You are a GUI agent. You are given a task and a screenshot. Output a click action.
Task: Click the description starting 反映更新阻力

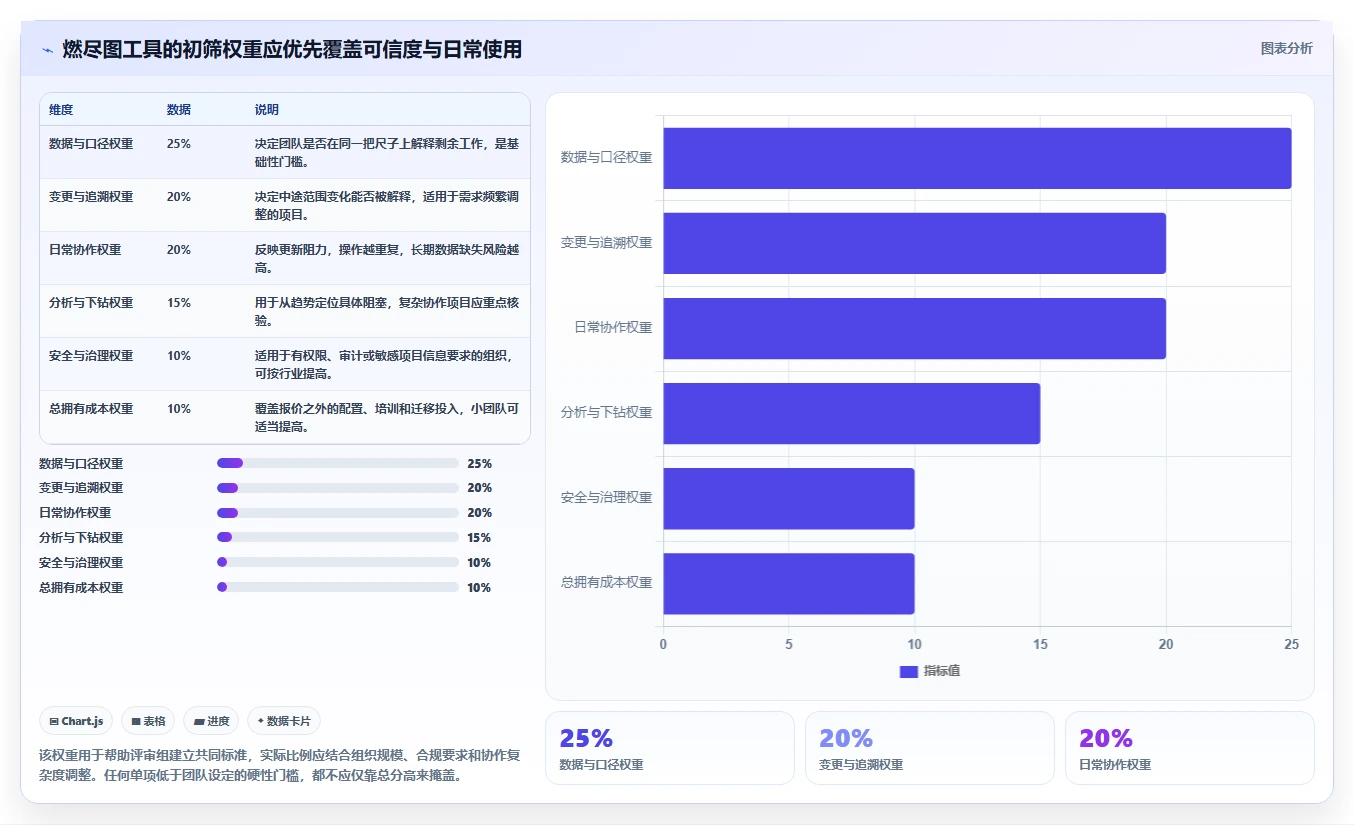coord(387,259)
